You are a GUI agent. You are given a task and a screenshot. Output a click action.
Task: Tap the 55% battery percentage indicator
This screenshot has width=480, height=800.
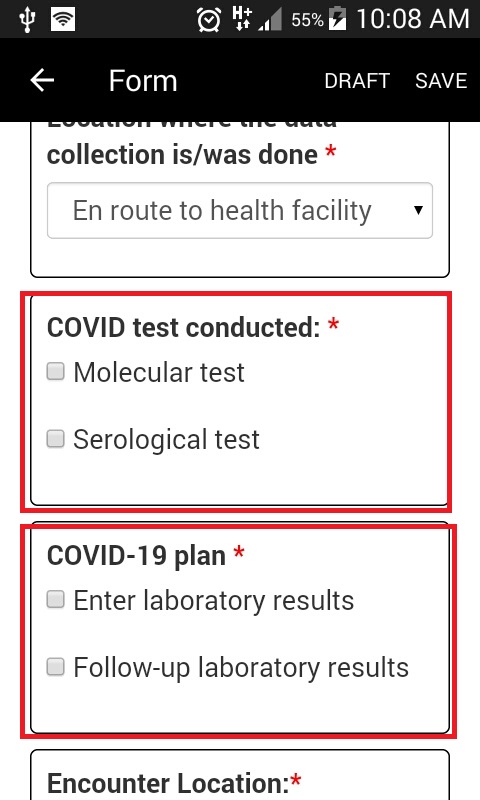307,20
